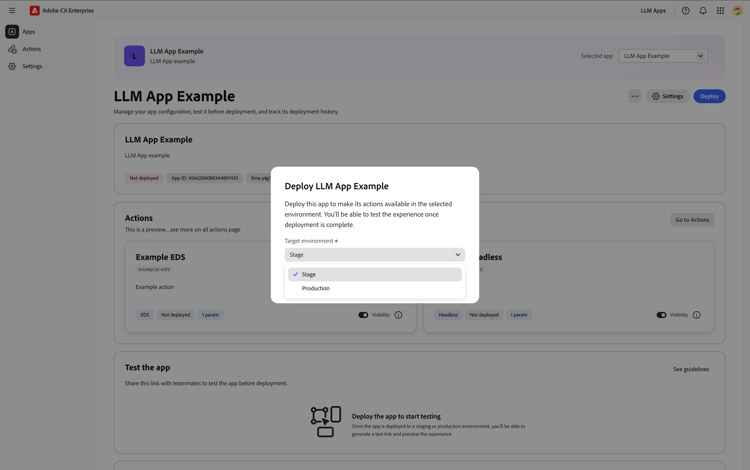The image size is (750, 470).
Task: Open the Selected app dropdown
Action: pyautogui.click(x=662, y=56)
